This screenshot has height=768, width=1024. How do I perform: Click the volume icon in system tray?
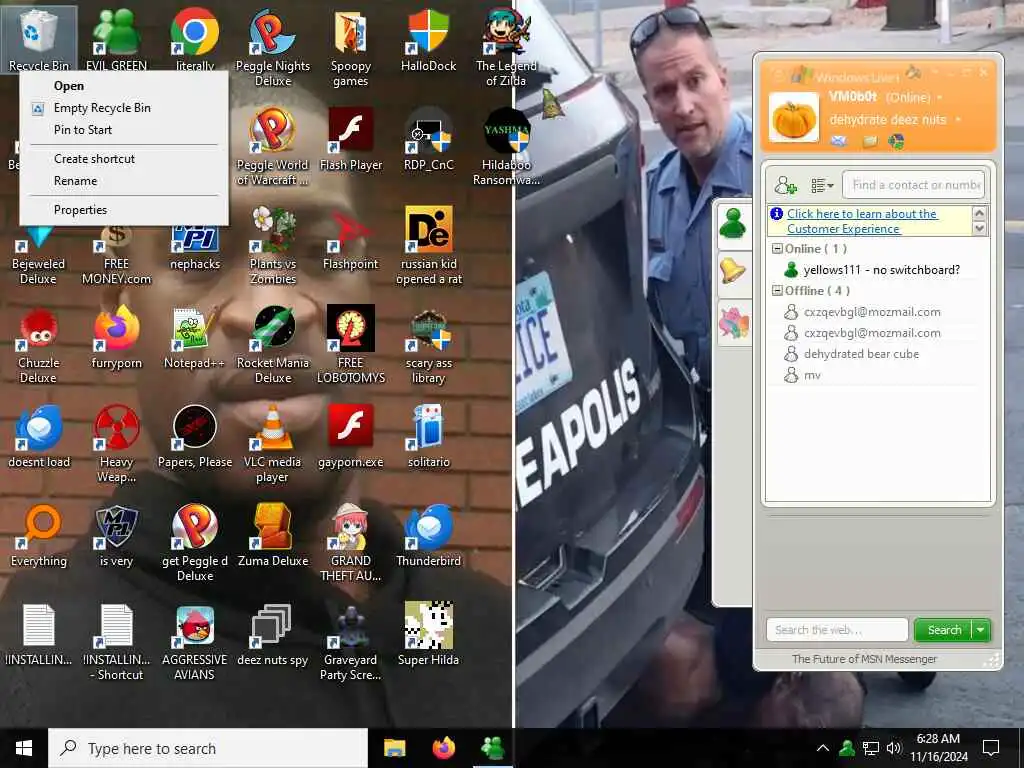pyautogui.click(x=894, y=748)
